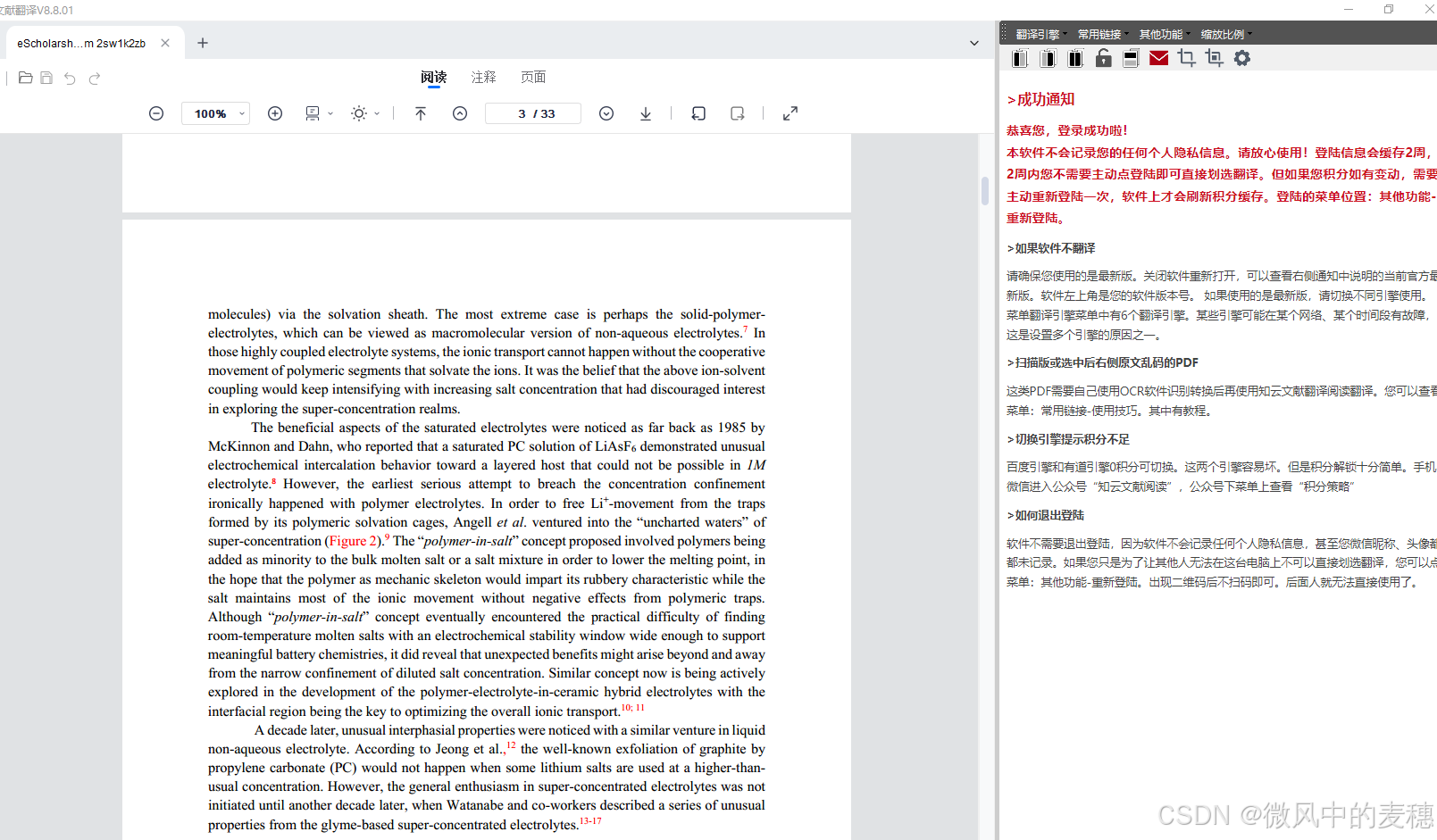Open a file with the folder icon
This screenshot has height=840, width=1437.
click(25, 79)
